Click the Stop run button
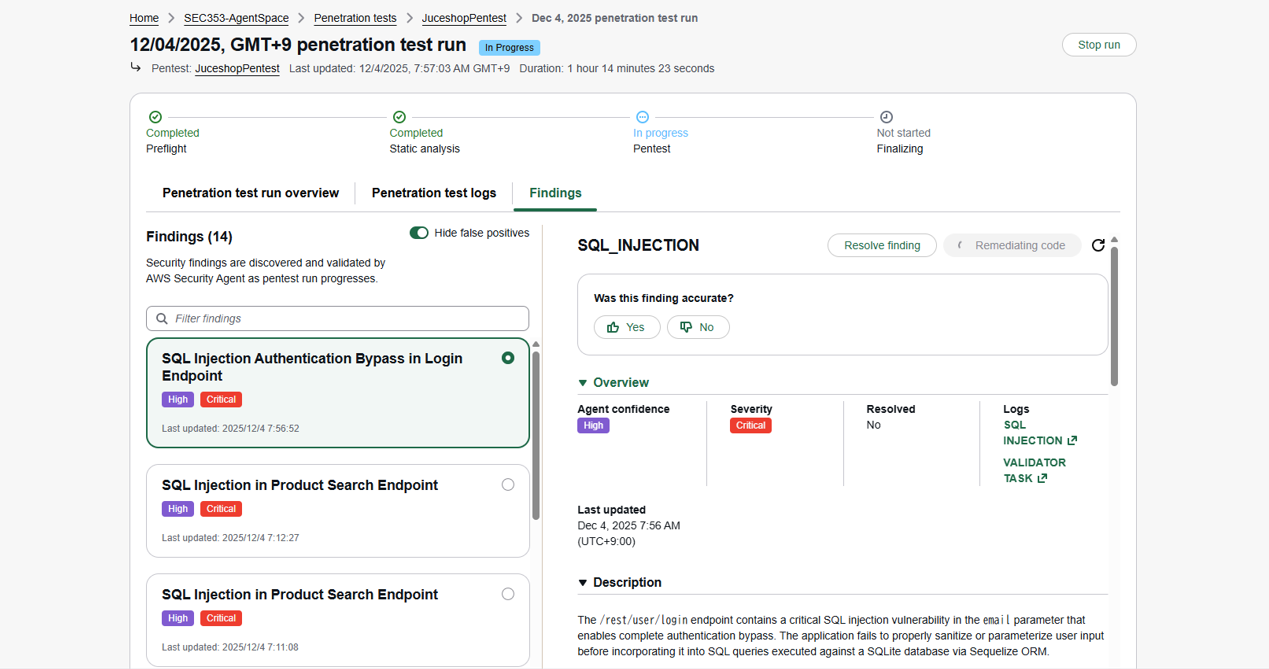This screenshot has height=669, width=1269. [x=1099, y=45]
